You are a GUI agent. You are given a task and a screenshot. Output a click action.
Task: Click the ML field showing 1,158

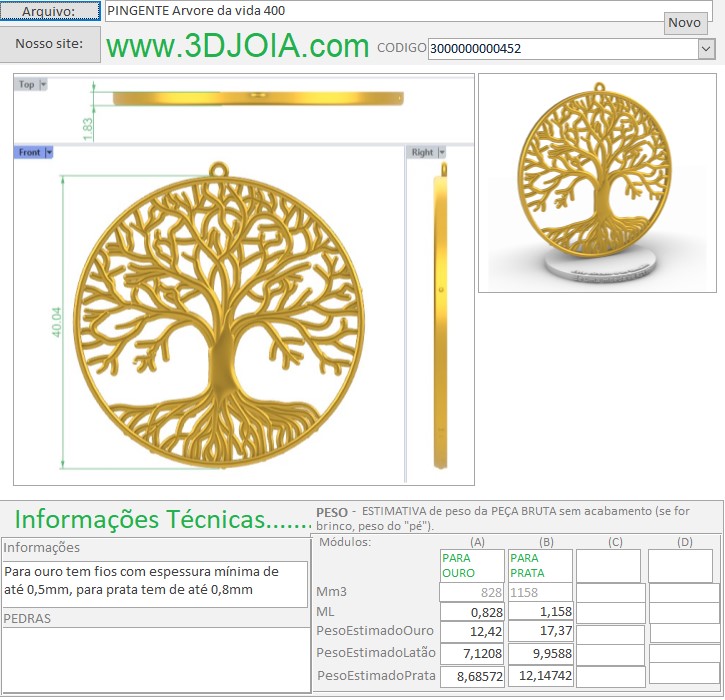(540, 611)
